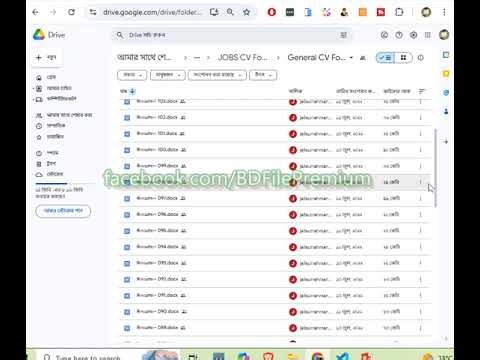The image size is (480, 360).
Task: Open the Type filter chip
Action: [132, 75]
